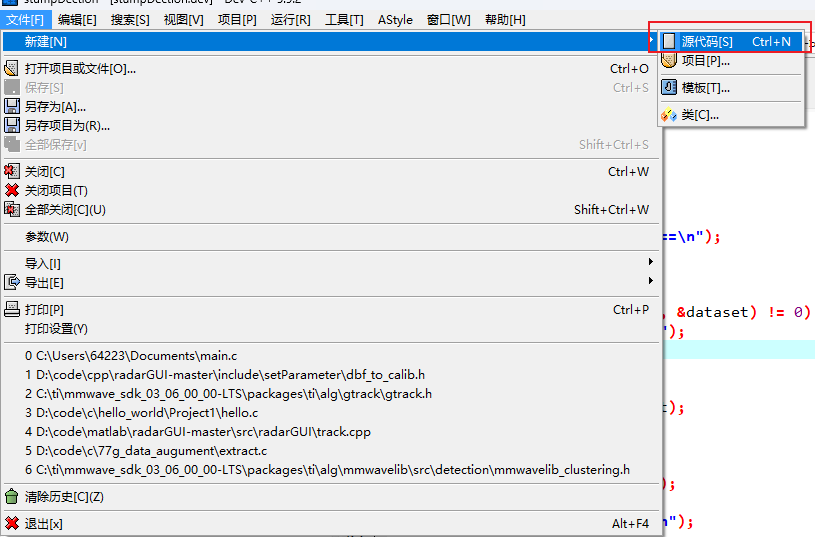Screen dimensions: 815x537
Task: Click the blank page Source Code icon
Action: click(669, 41)
